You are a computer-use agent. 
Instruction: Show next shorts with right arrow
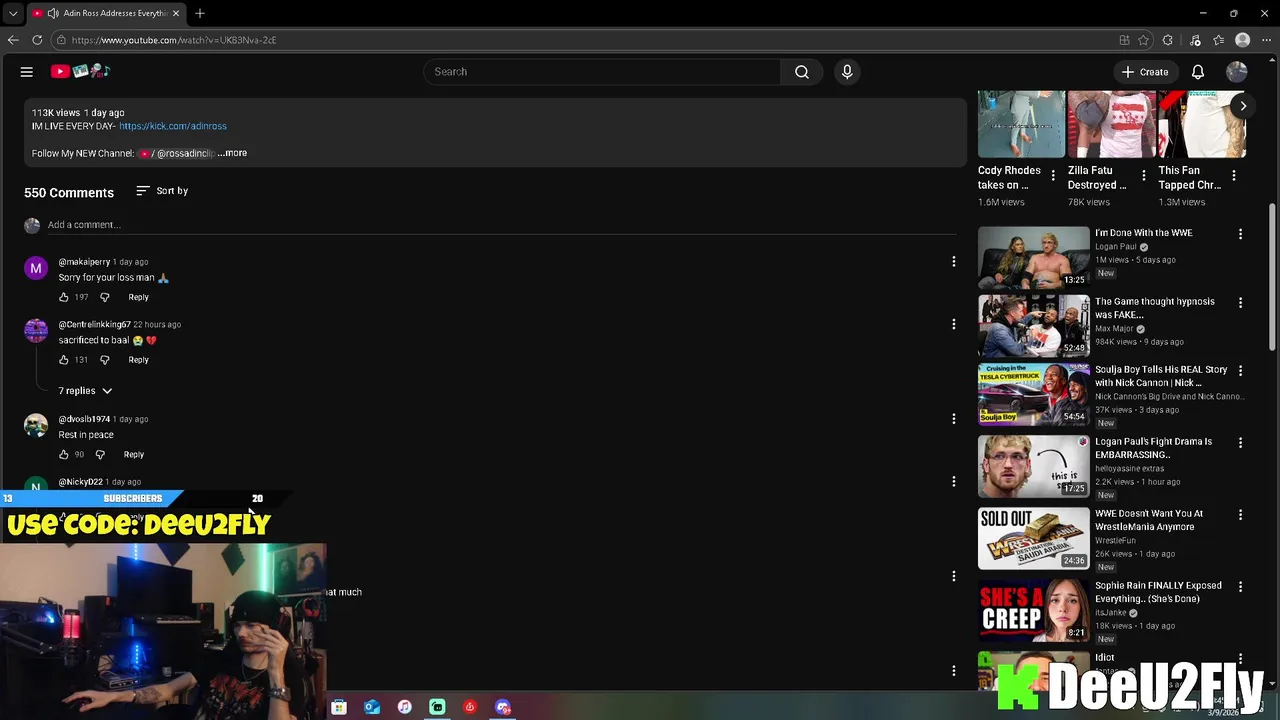1243,106
